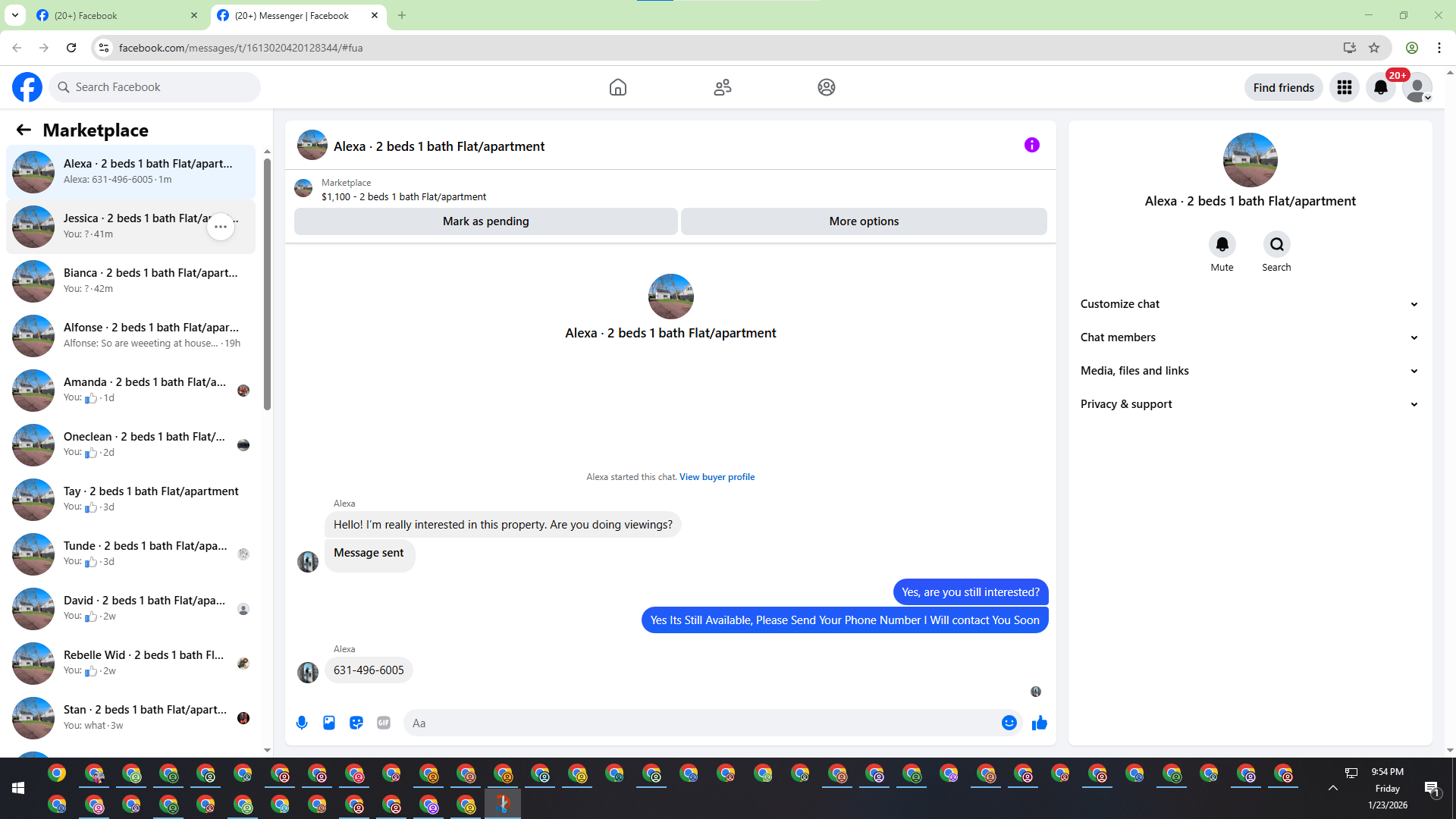
Task: Toggle conversation information panel icon
Action: 1031,145
